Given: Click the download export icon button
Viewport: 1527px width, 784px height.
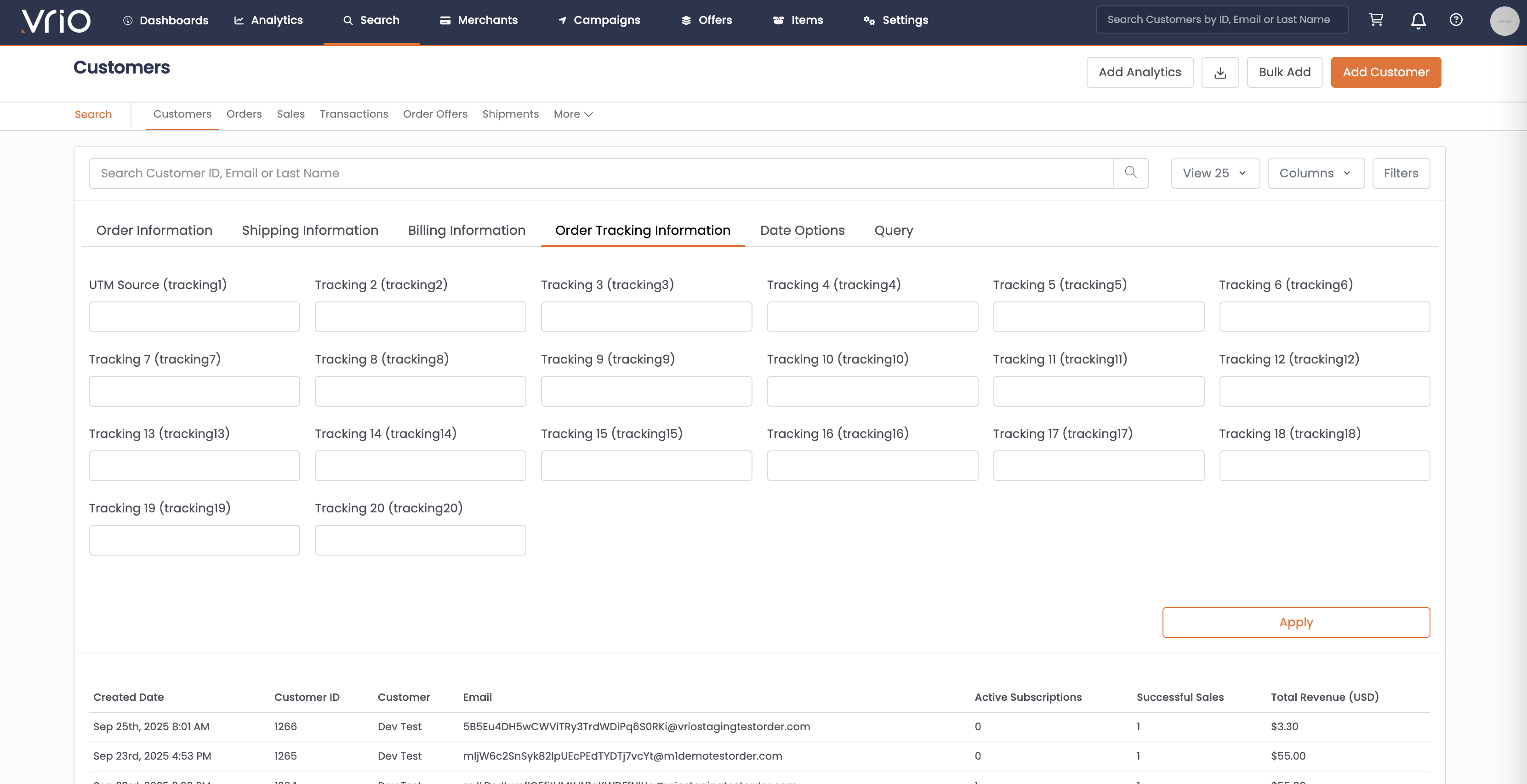Looking at the screenshot, I should tap(1220, 72).
